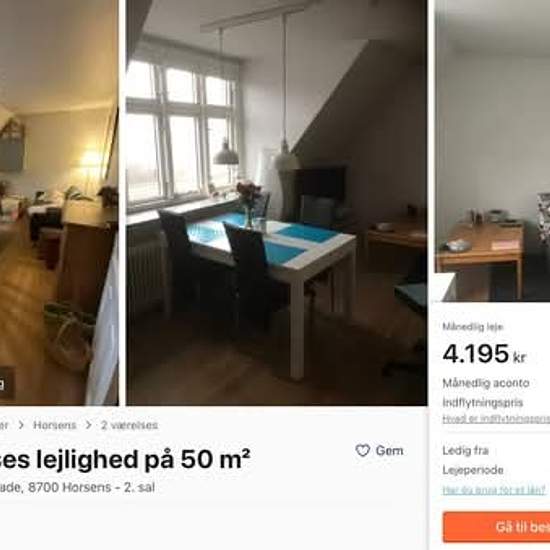This screenshot has height=550, width=550.
Task: Click the breadcrumb chevron before 2 værelses
Action: point(88,425)
